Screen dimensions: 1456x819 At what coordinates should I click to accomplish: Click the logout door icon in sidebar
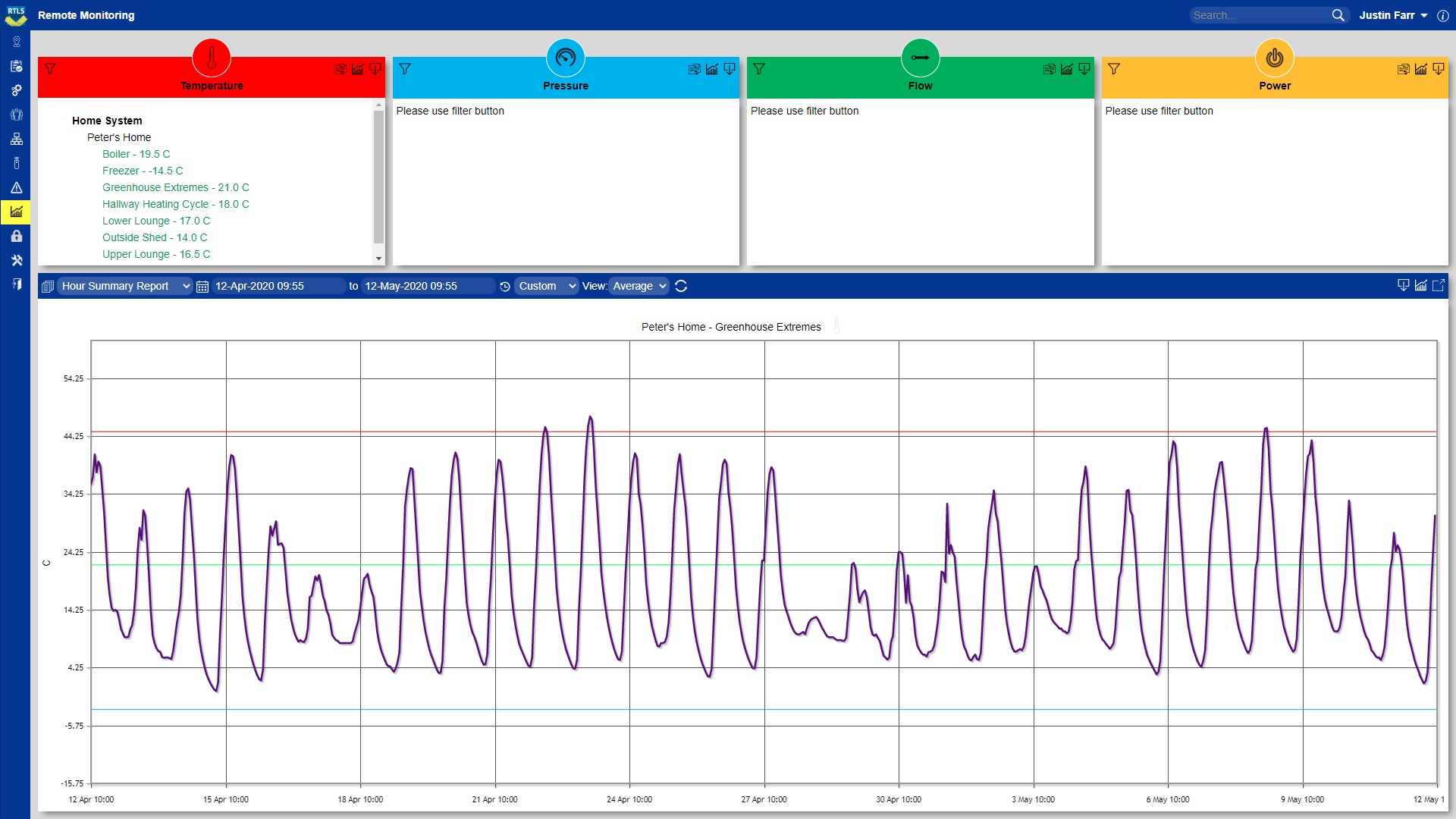[16, 284]
